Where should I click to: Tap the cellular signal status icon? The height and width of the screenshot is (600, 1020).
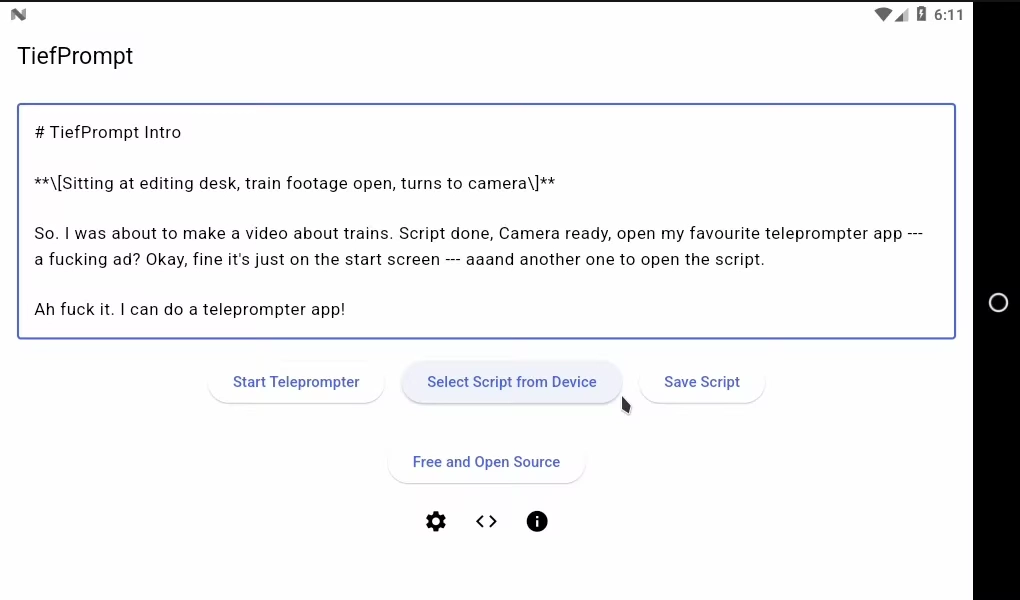[x=901, y=14]
